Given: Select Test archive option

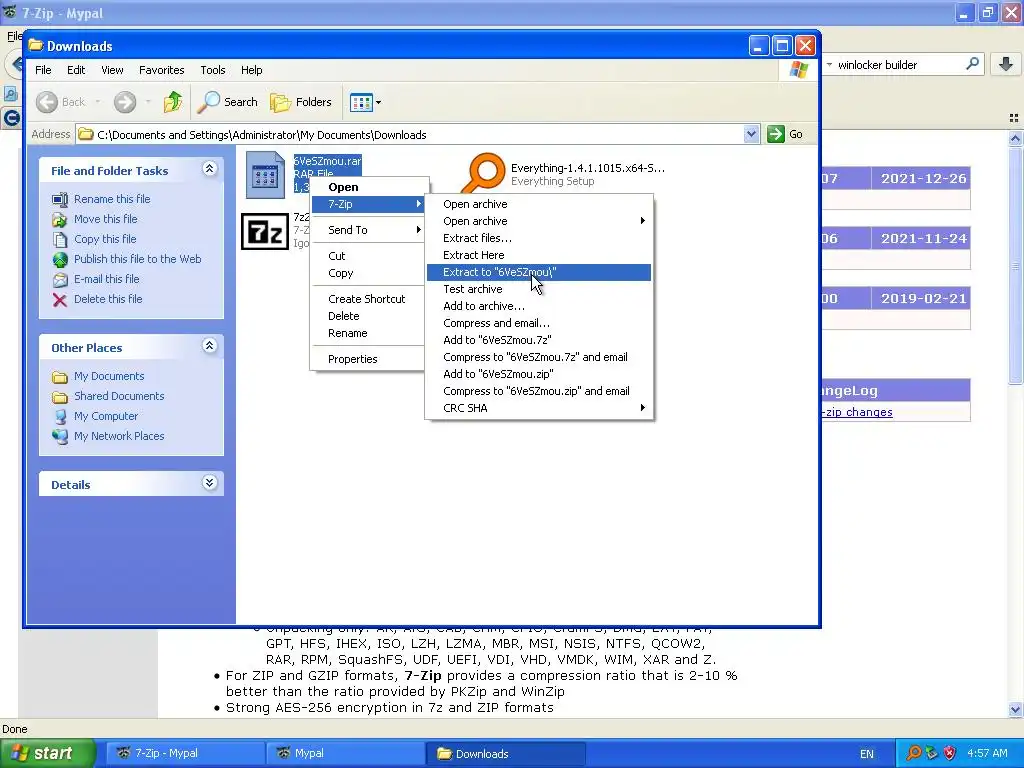Looking at the screenshot, I should (539, 289).
